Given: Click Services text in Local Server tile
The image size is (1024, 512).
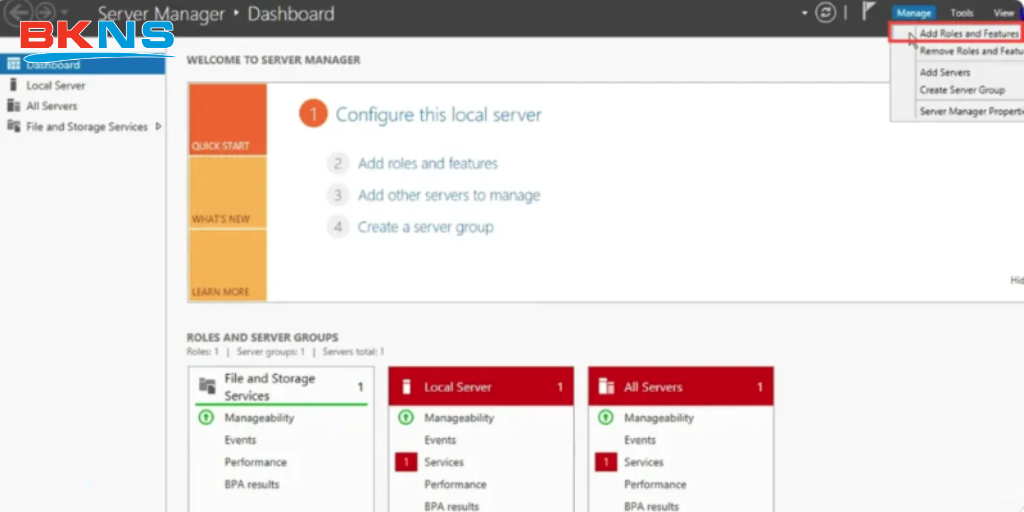Looking at the screenshot, I should click(x=444, y=462).
